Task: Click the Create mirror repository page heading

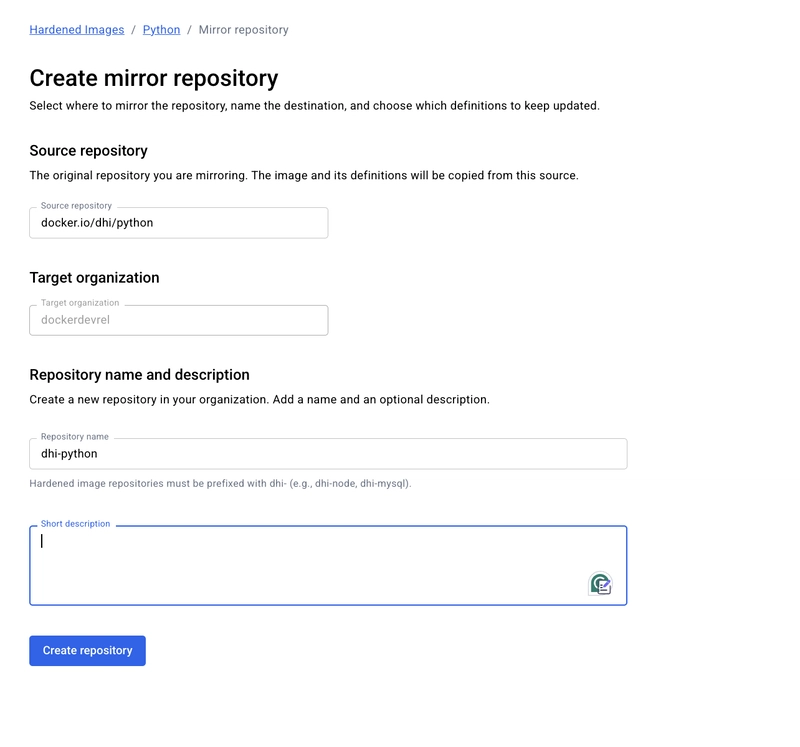Action: coord(154,78)
